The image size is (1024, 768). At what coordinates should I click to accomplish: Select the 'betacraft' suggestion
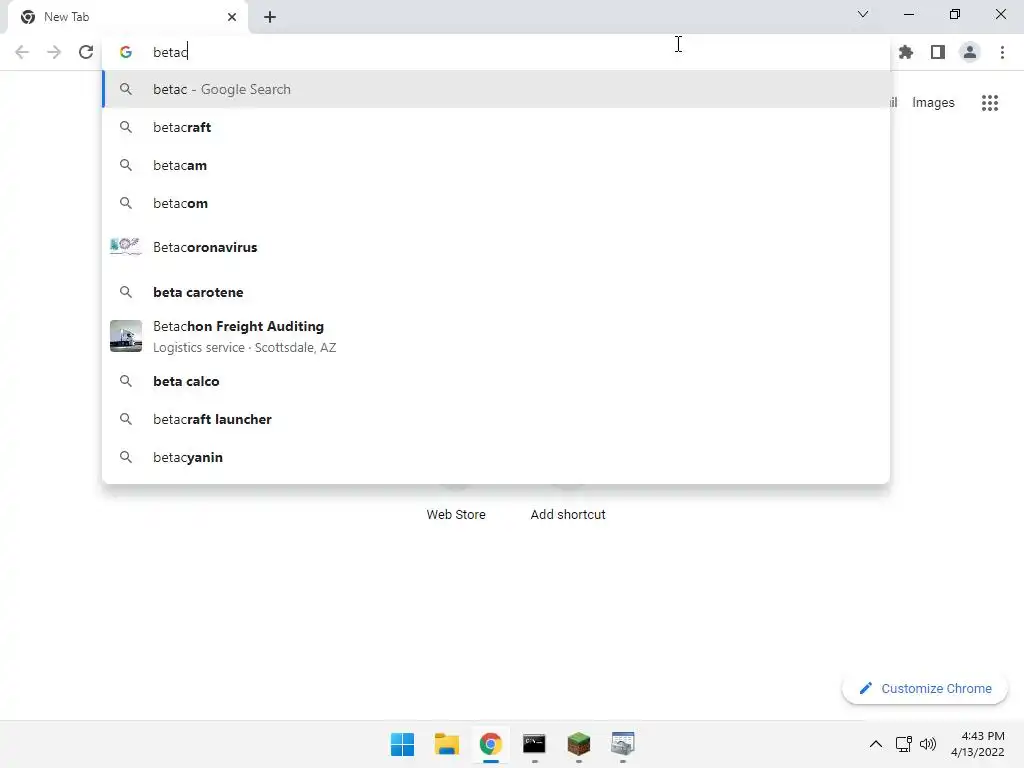tap(496, 127)
